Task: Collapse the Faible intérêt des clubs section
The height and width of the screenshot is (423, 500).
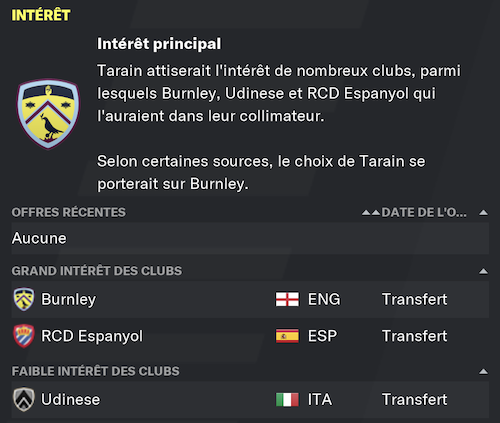Action: [483, 371]
